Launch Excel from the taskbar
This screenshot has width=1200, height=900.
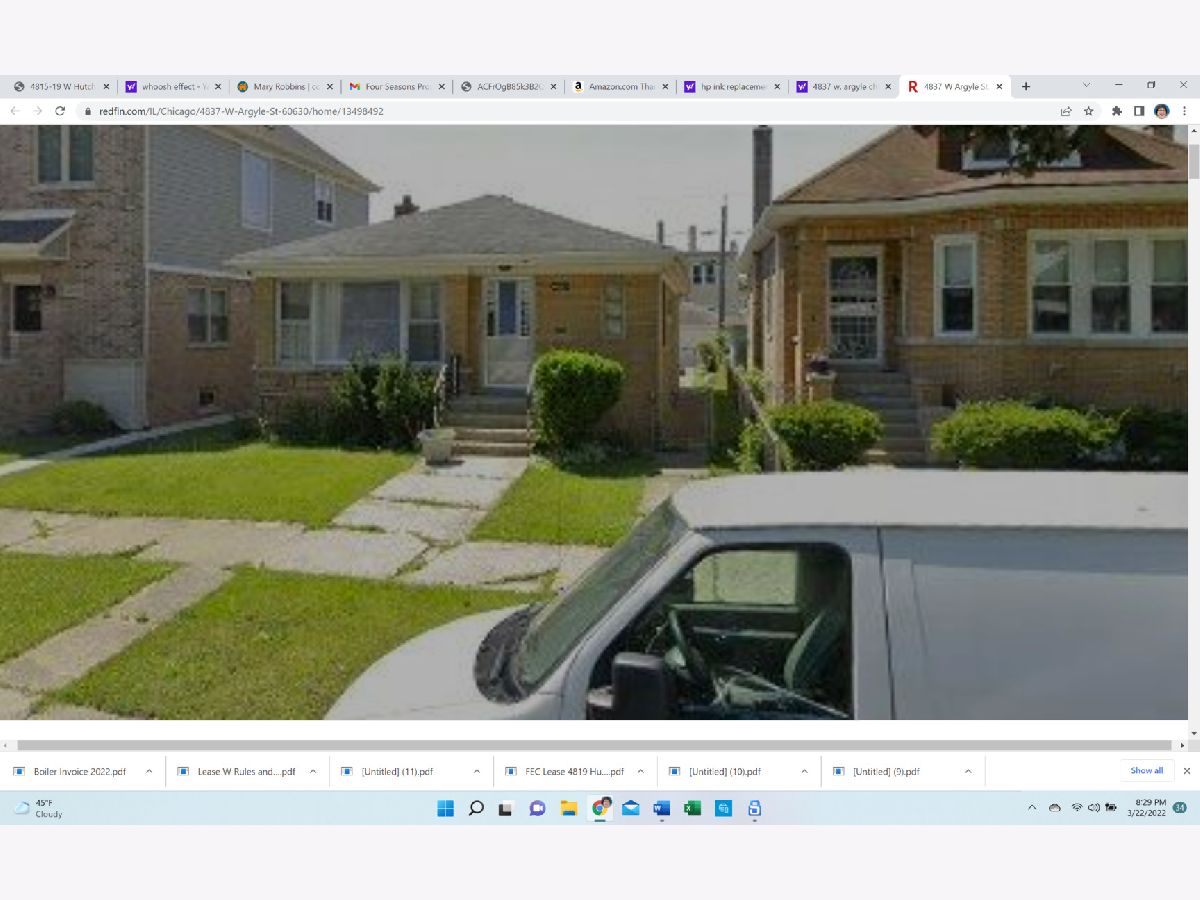[x=692, y=808]
